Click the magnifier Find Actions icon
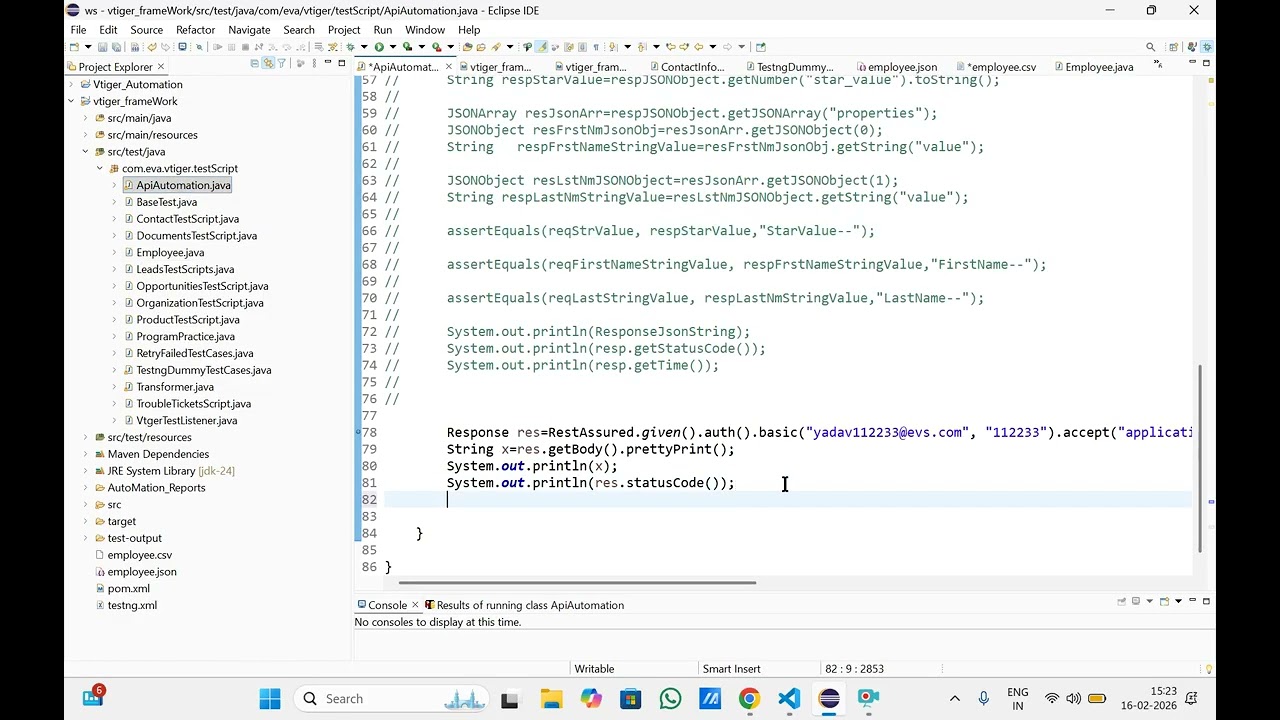 [x=1150, y=47]
